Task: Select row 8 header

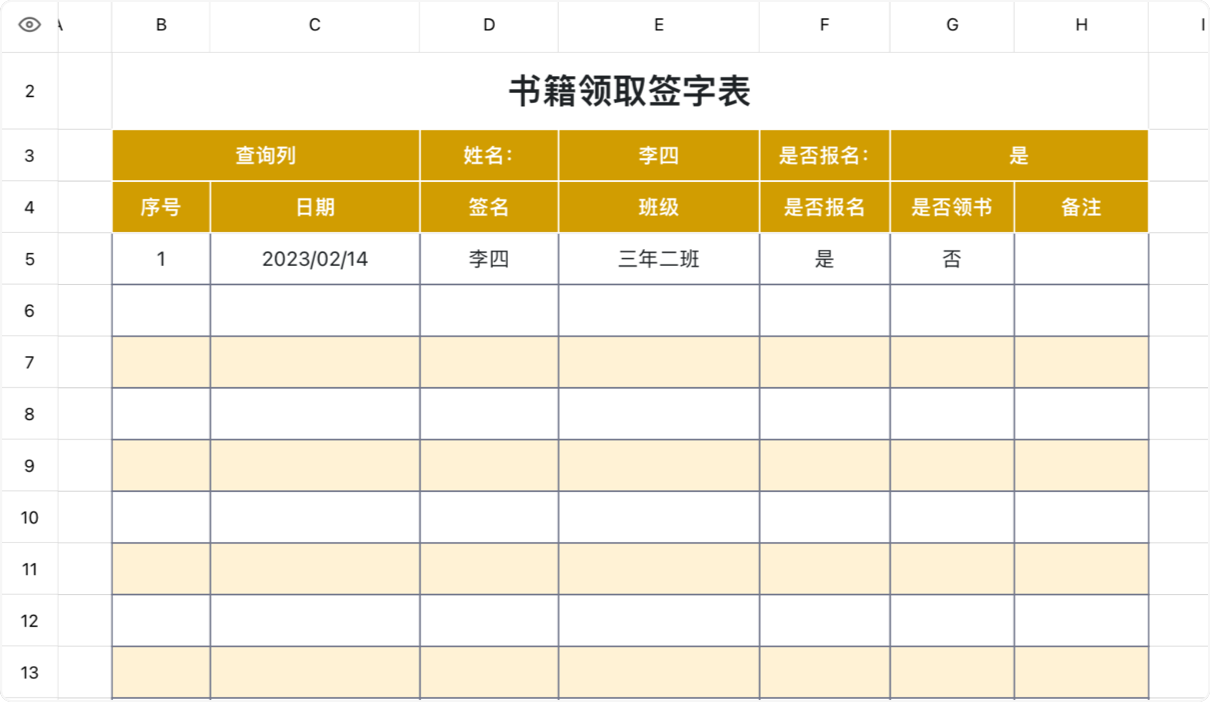Action: click(x=29, y=414)
